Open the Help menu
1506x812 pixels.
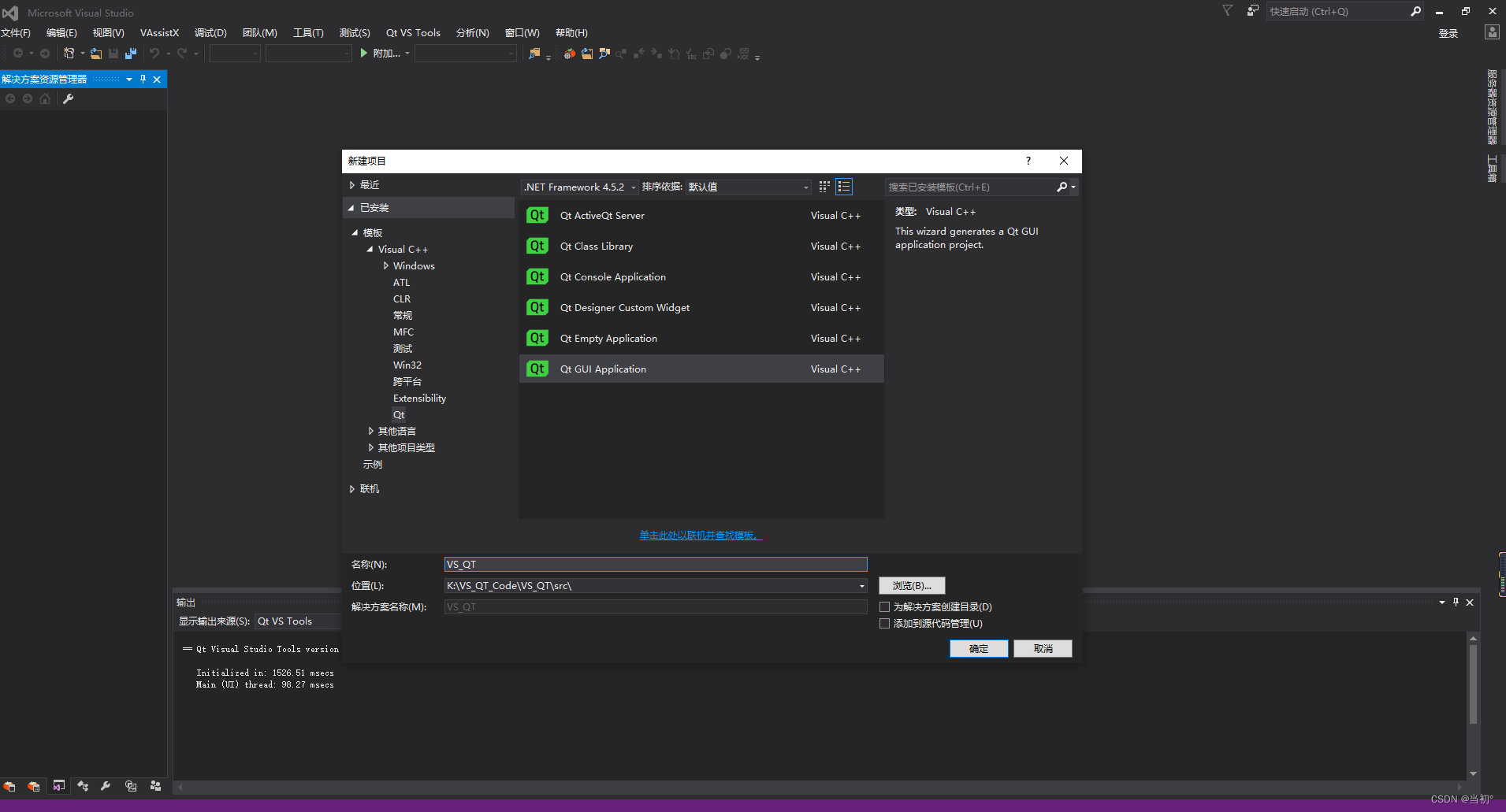(571, 32)
